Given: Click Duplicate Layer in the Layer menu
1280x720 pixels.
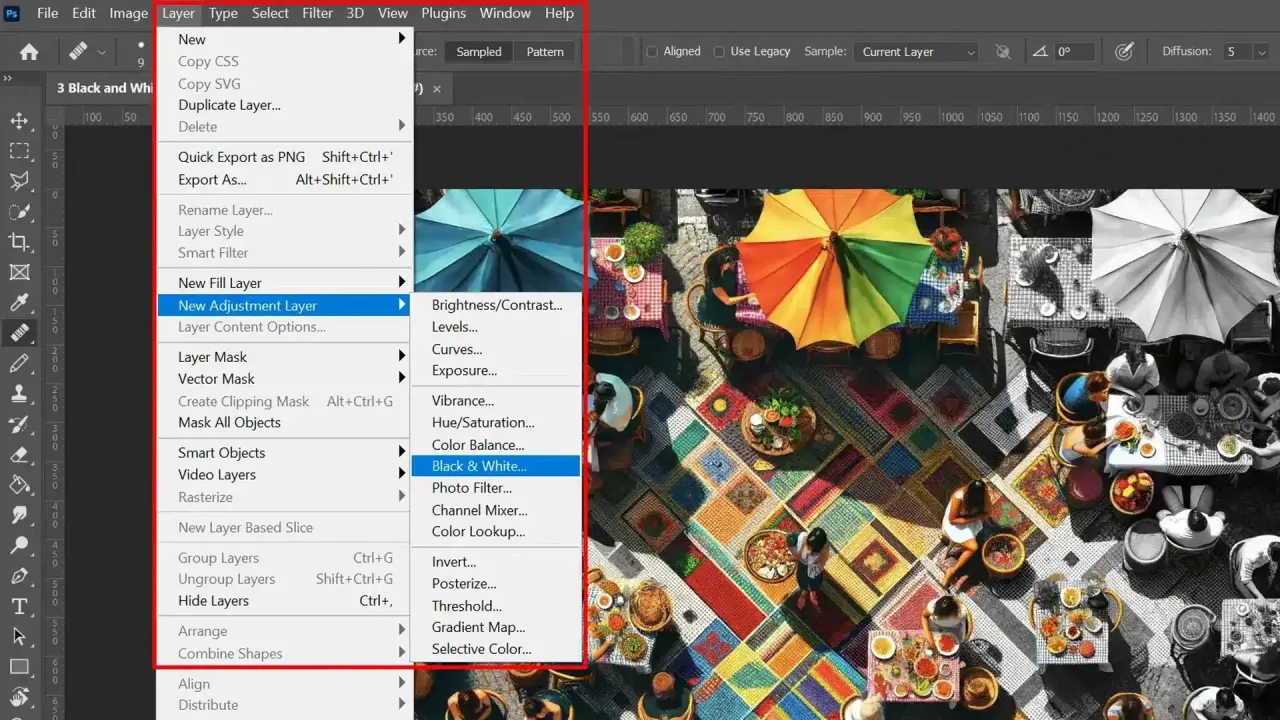Looking at the screenshot, I should [x=229, y=105].
